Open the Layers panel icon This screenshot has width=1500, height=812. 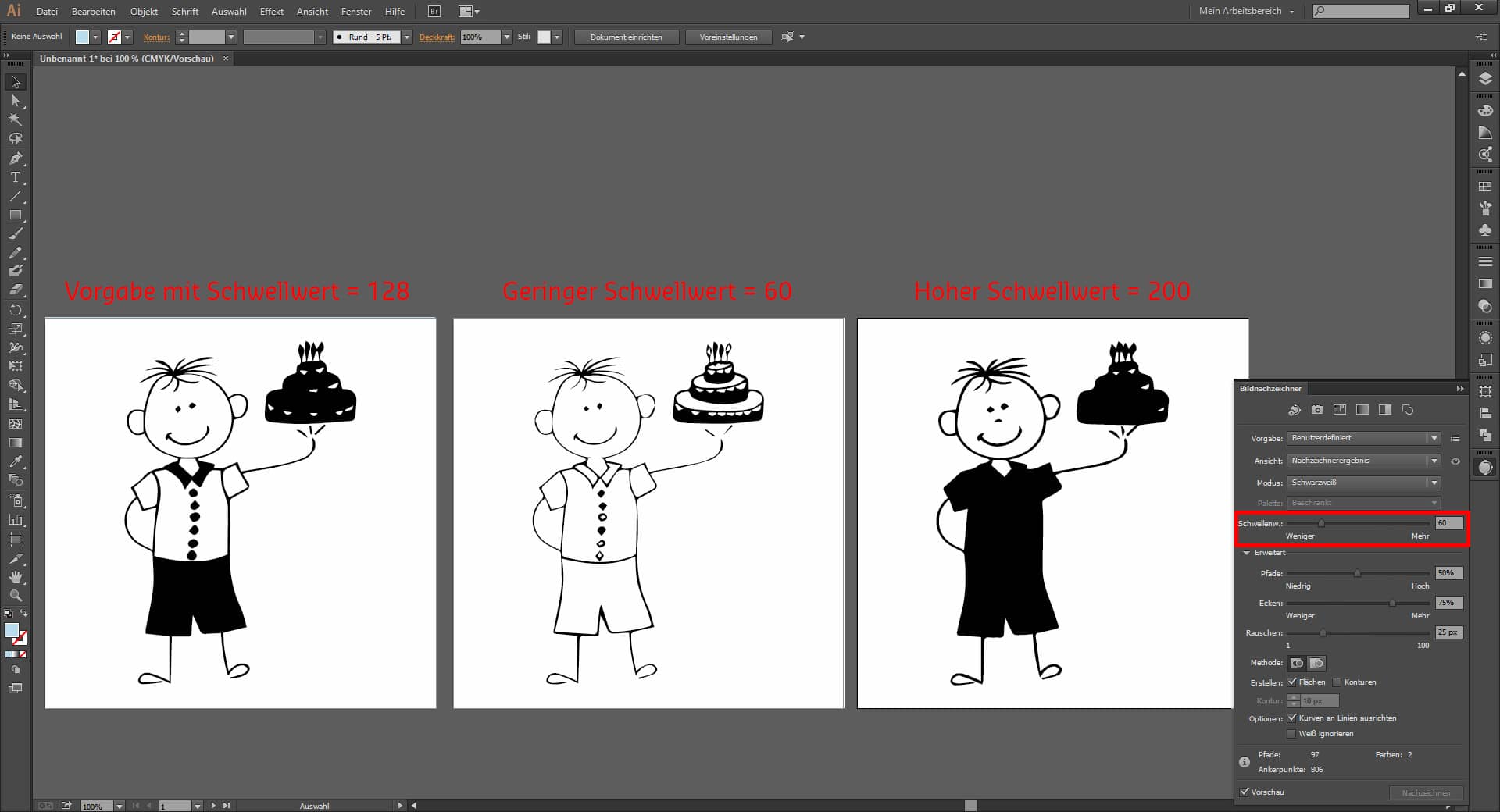(1485, 79)
